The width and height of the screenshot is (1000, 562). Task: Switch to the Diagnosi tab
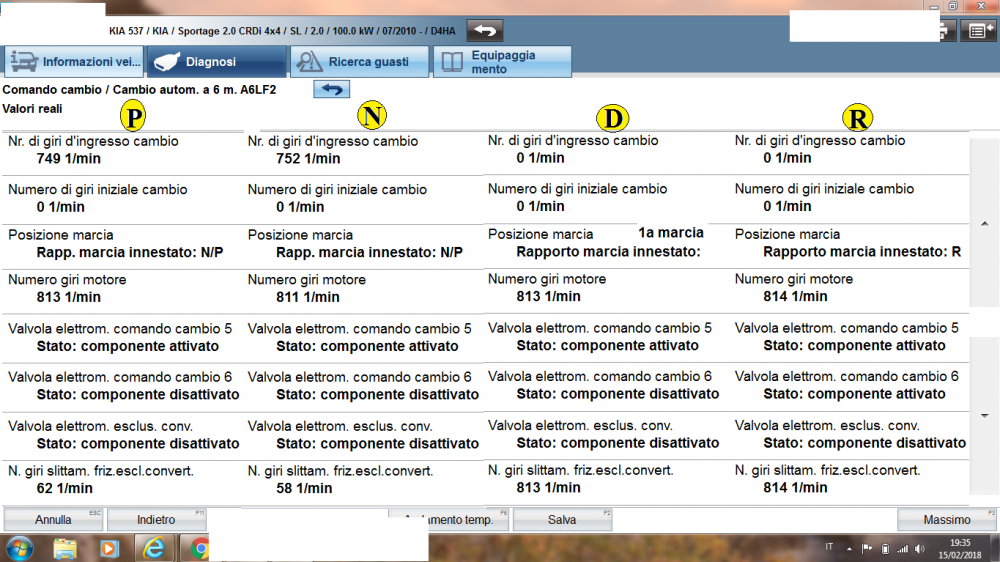click(x=217, y=62)
